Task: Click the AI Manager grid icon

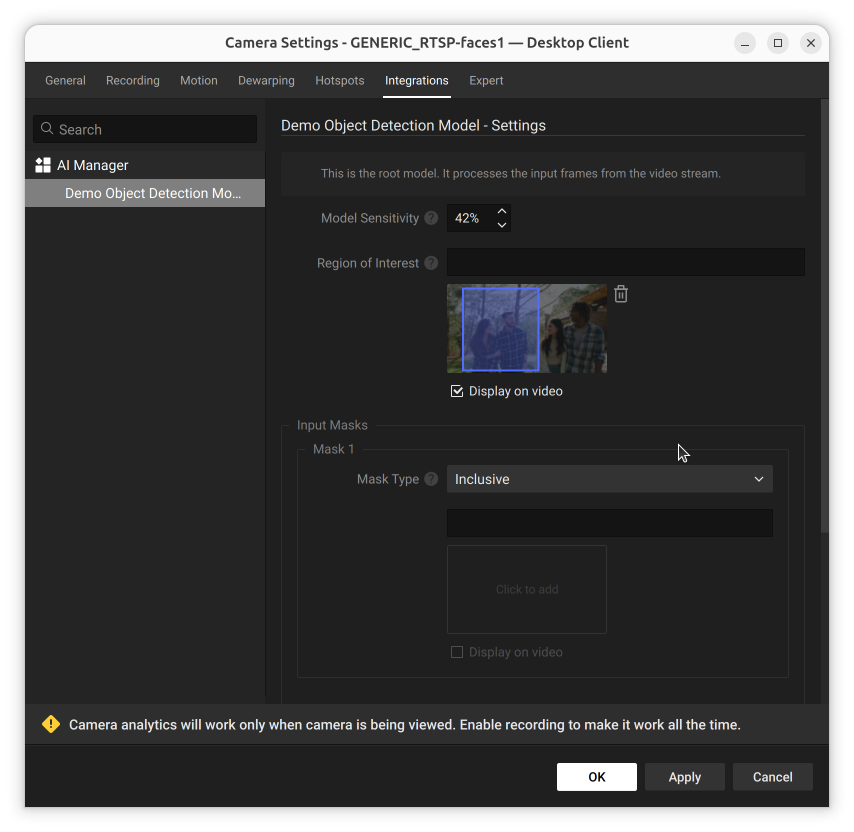Action: pos(43,165)
